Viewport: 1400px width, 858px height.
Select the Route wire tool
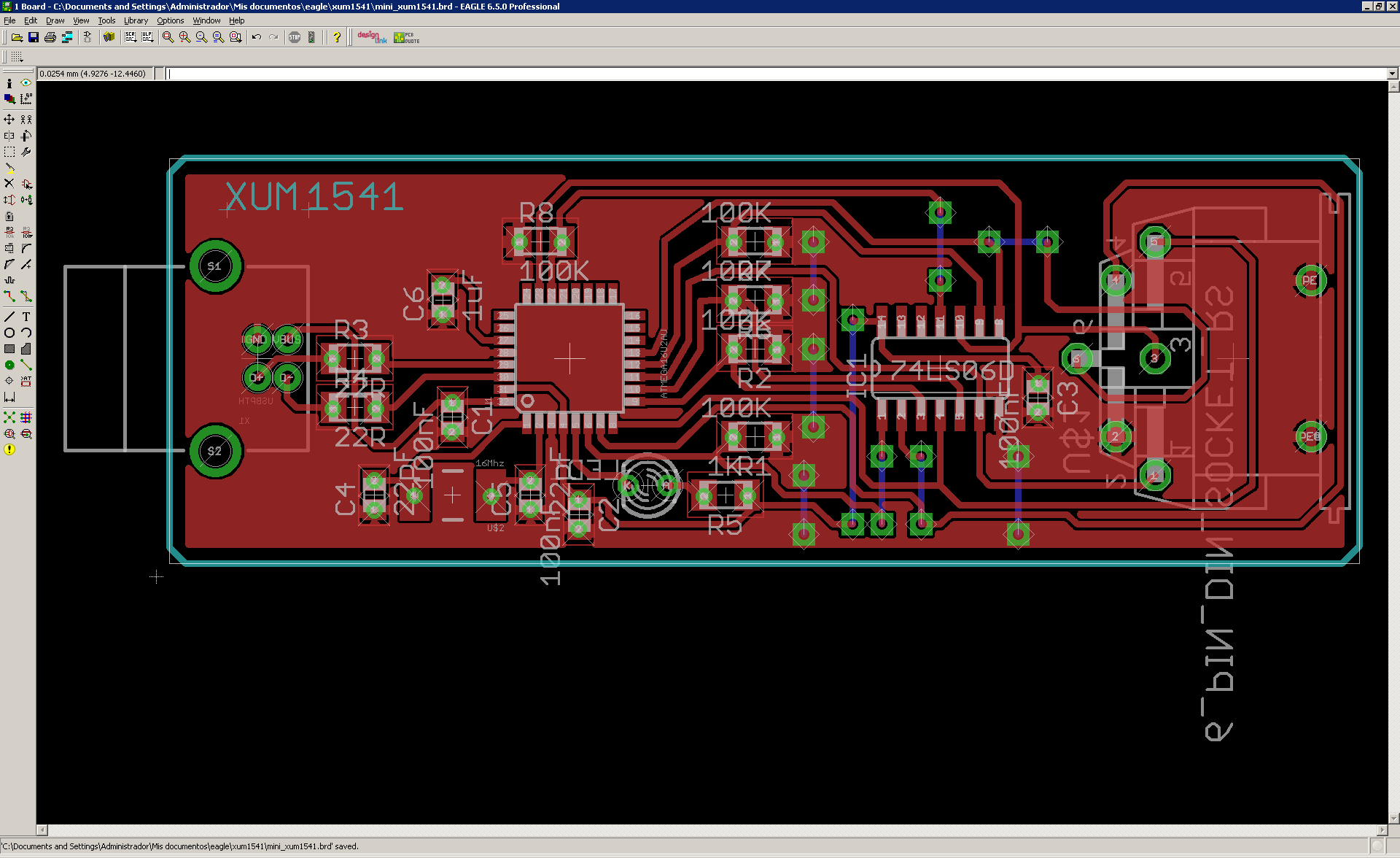click(9, 296)
